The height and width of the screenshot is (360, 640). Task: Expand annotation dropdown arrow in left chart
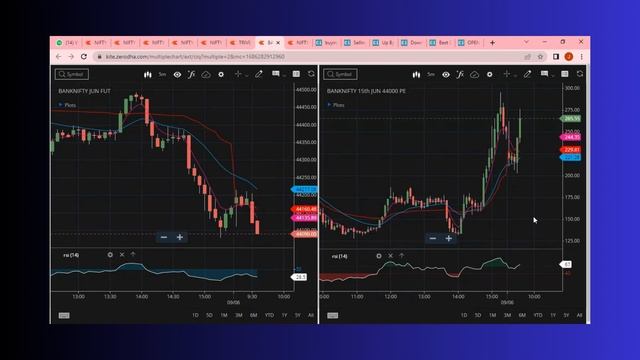coord(284,76)
